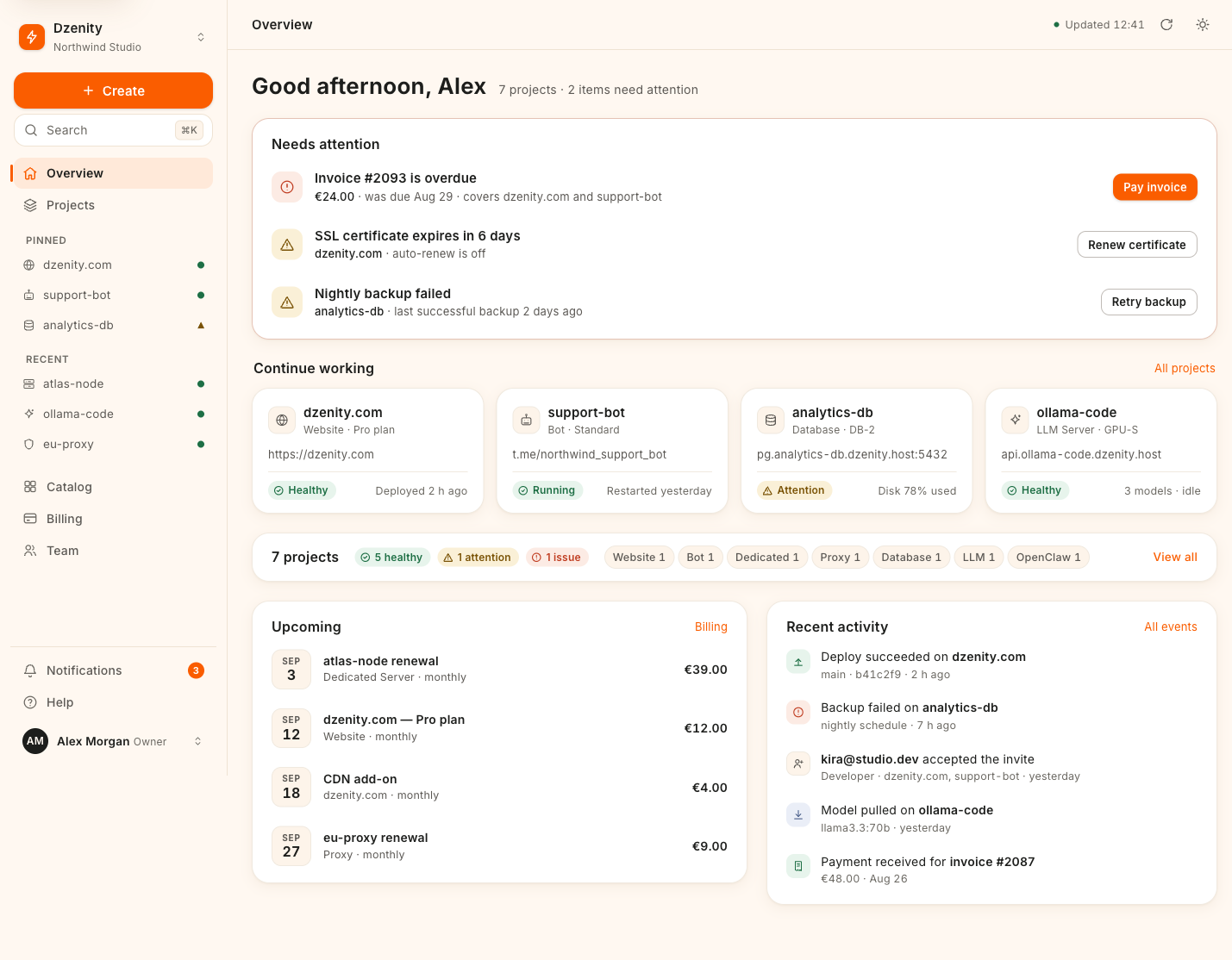Image resolution: width=1232 pixels, height=960 pixels.
Task: Click Pay invoice button
Action: point(1154,187)
